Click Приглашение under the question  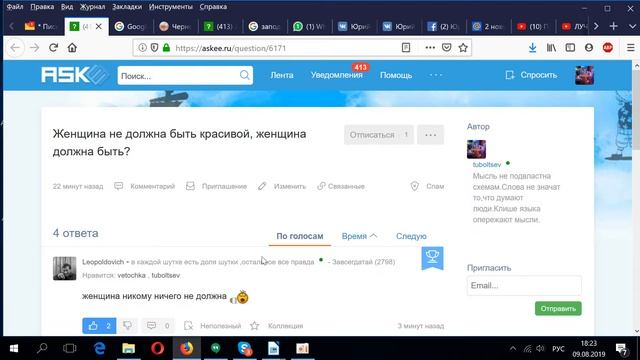(216, 186)
